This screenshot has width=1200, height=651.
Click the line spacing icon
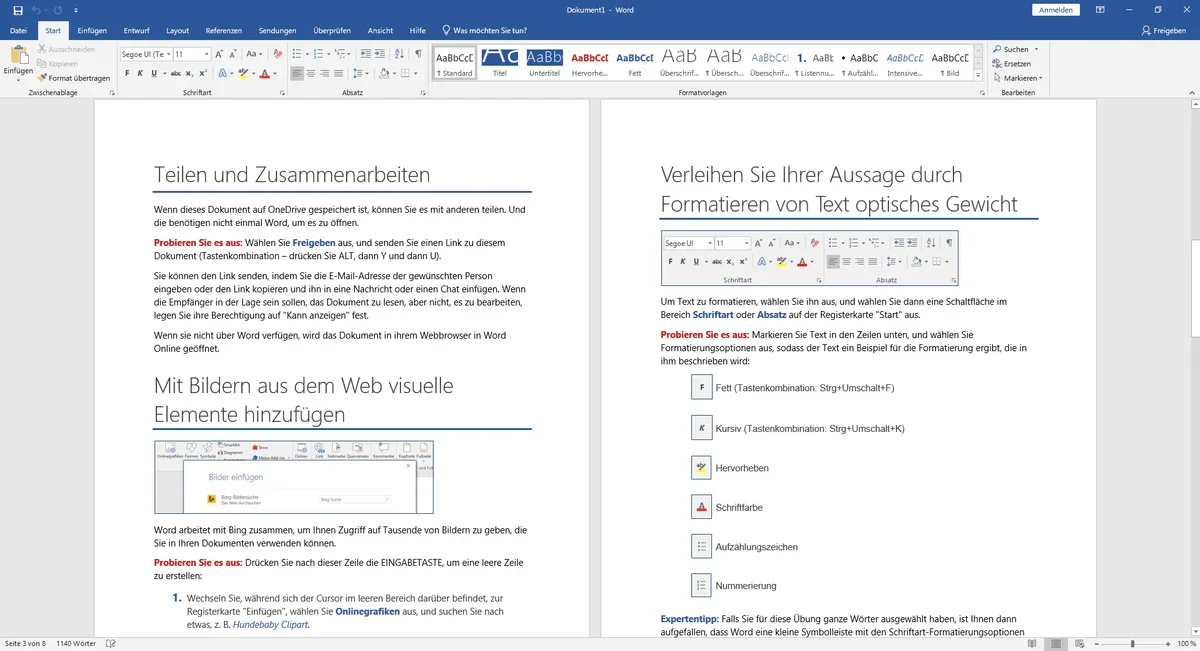(x=358, y=73)
